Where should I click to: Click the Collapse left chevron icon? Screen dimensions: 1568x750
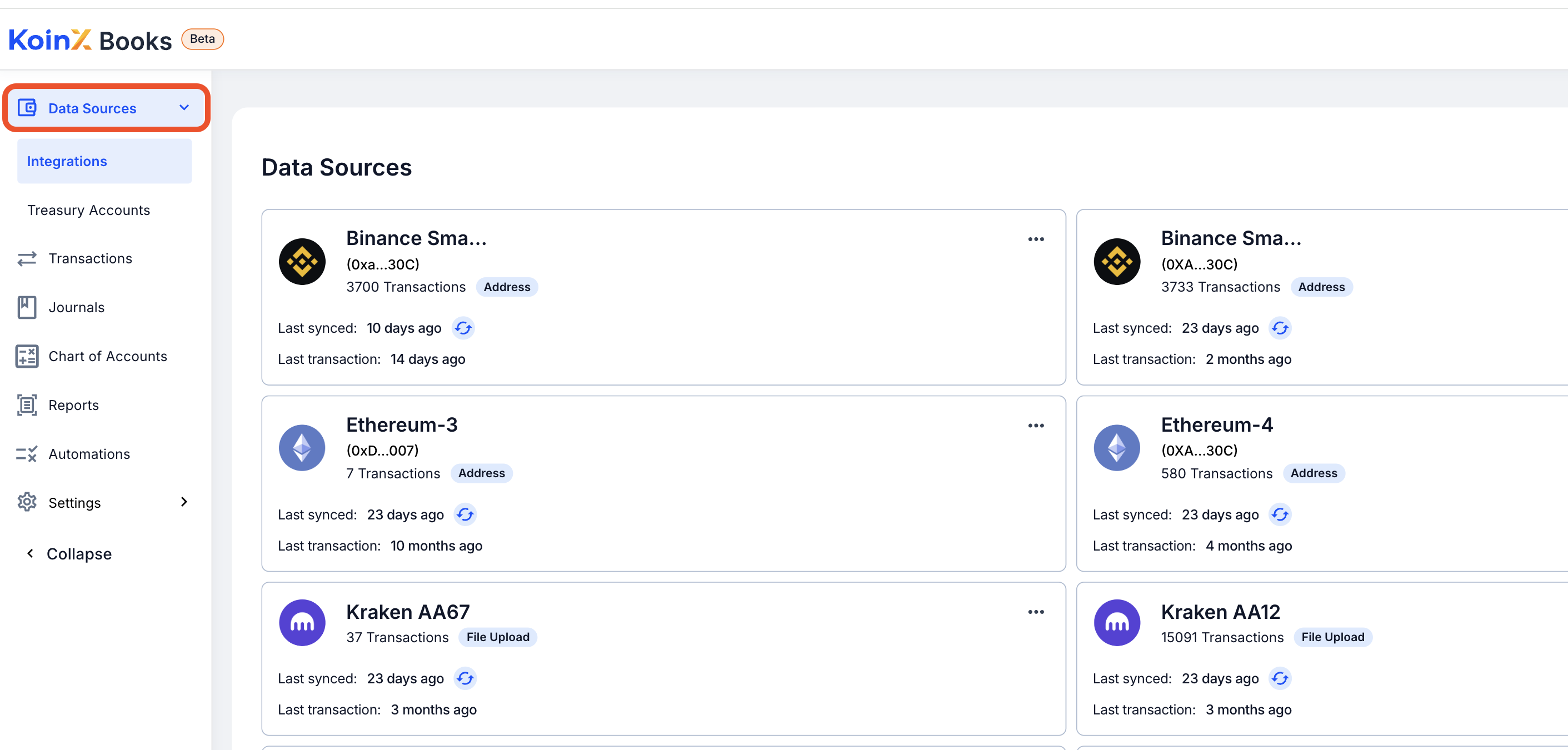coord(30,553)
